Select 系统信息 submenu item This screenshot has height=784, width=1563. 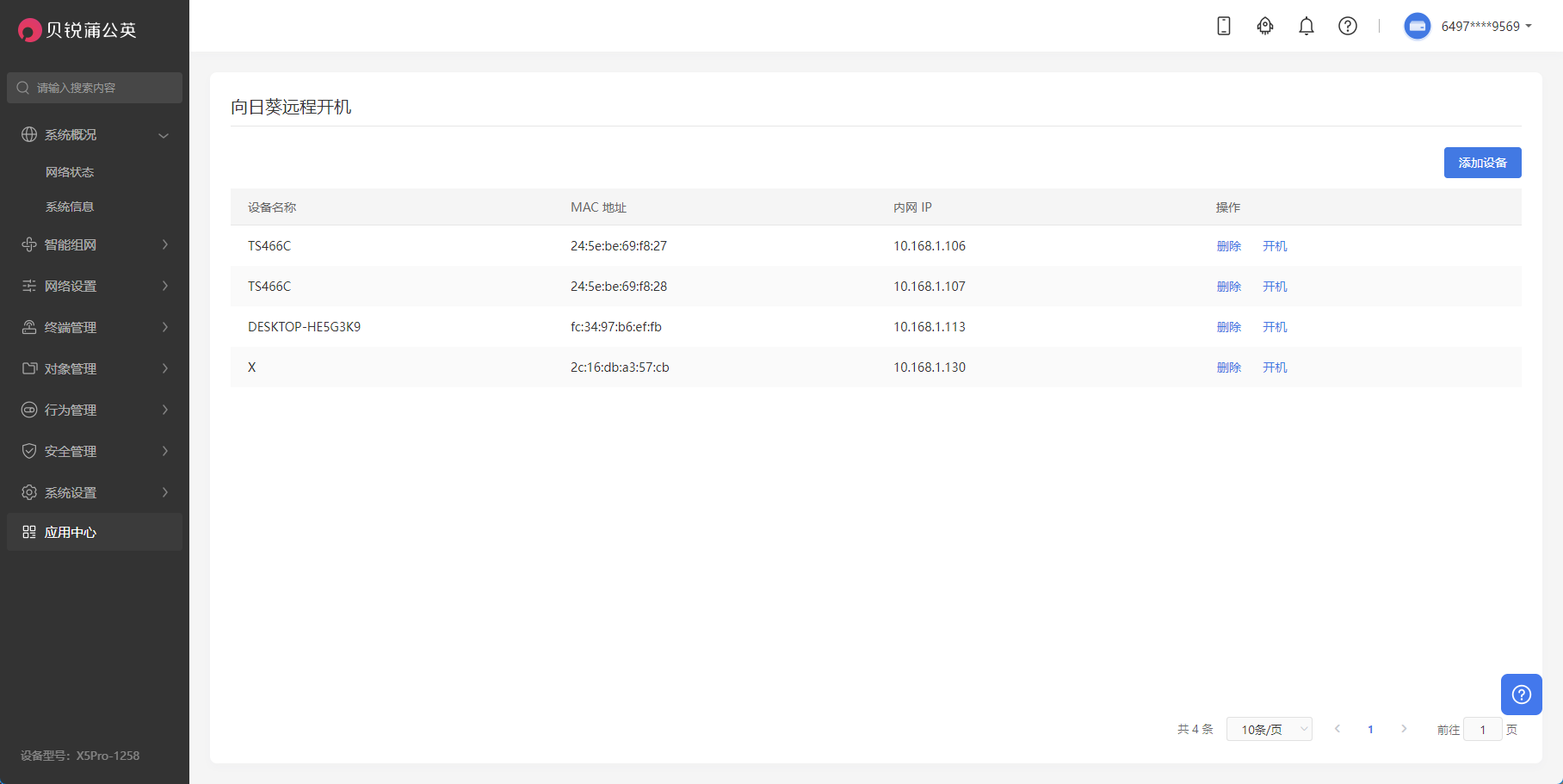click(70, 207)
